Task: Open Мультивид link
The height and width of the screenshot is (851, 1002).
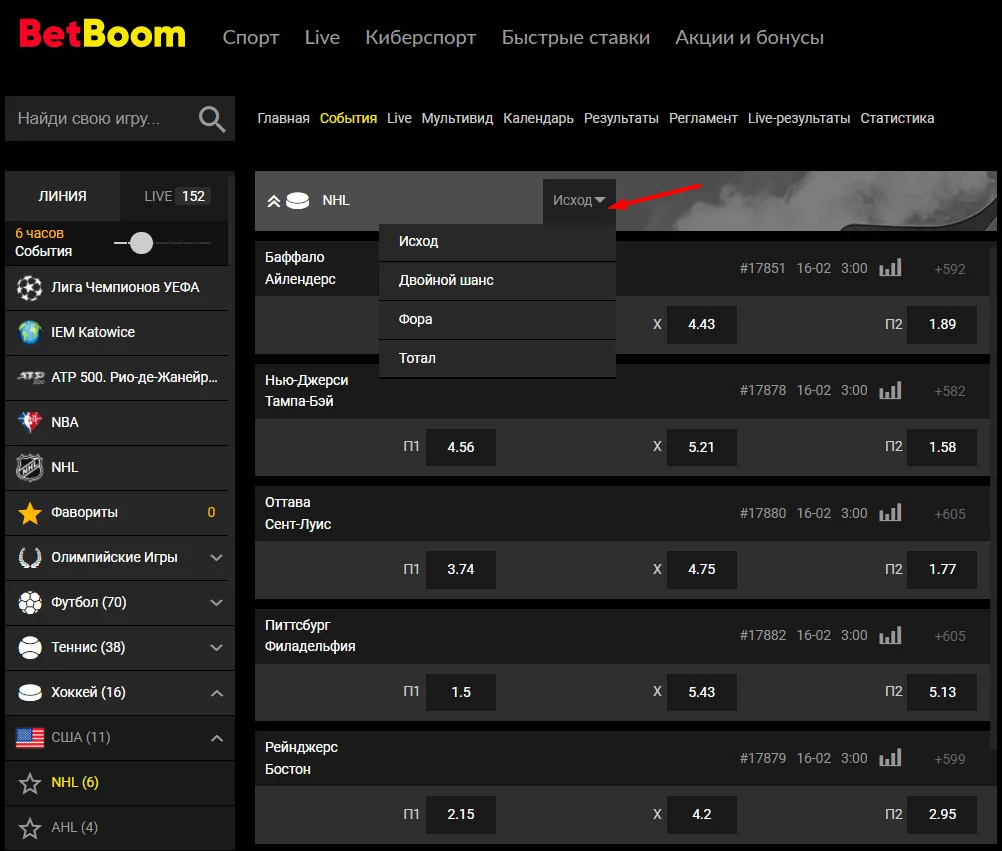Action: point(457,118)
